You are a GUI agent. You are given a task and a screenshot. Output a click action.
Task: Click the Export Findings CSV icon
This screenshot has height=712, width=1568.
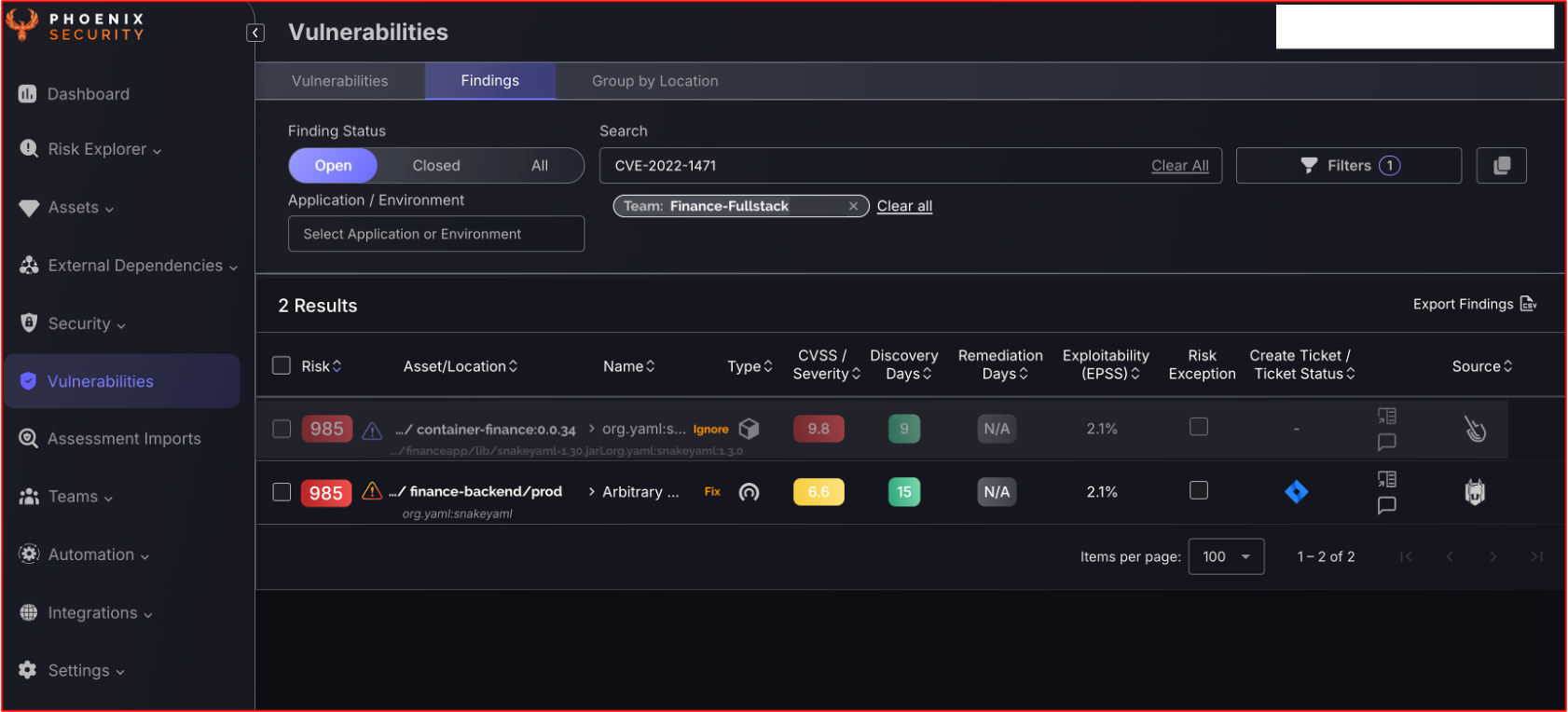[1528, 304]
